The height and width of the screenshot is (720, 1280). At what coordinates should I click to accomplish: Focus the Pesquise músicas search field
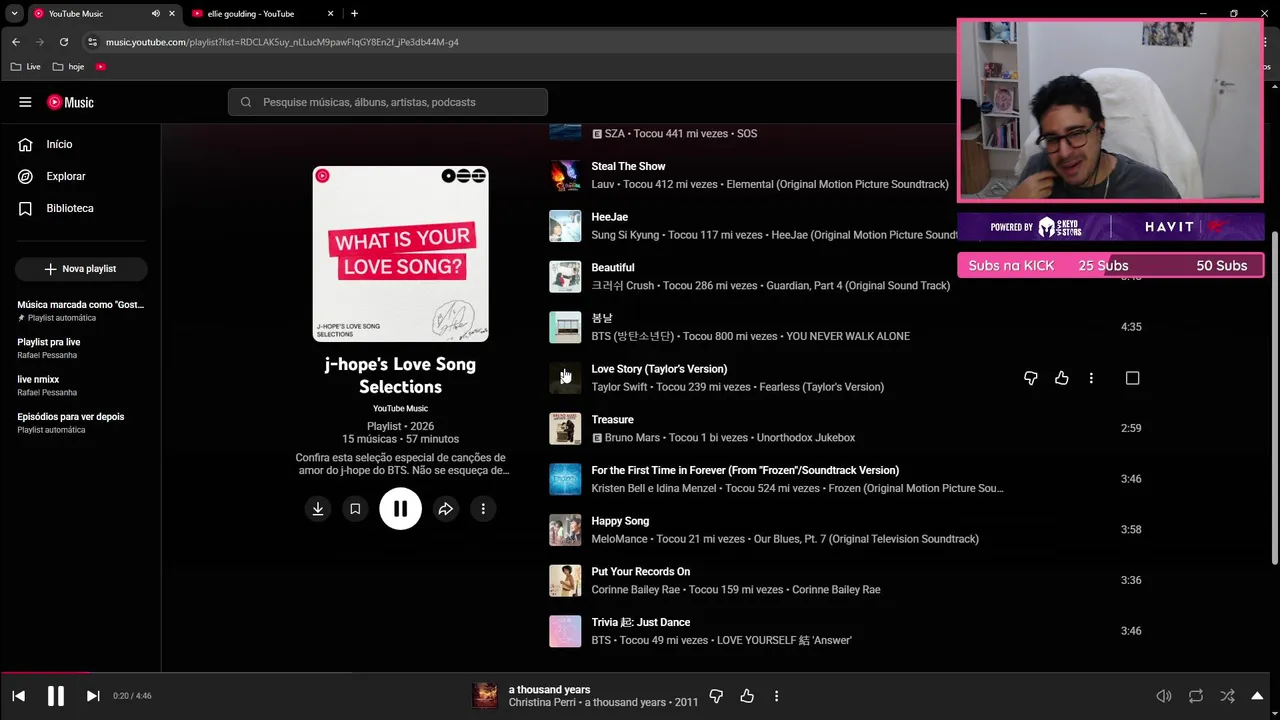[388, 102]
